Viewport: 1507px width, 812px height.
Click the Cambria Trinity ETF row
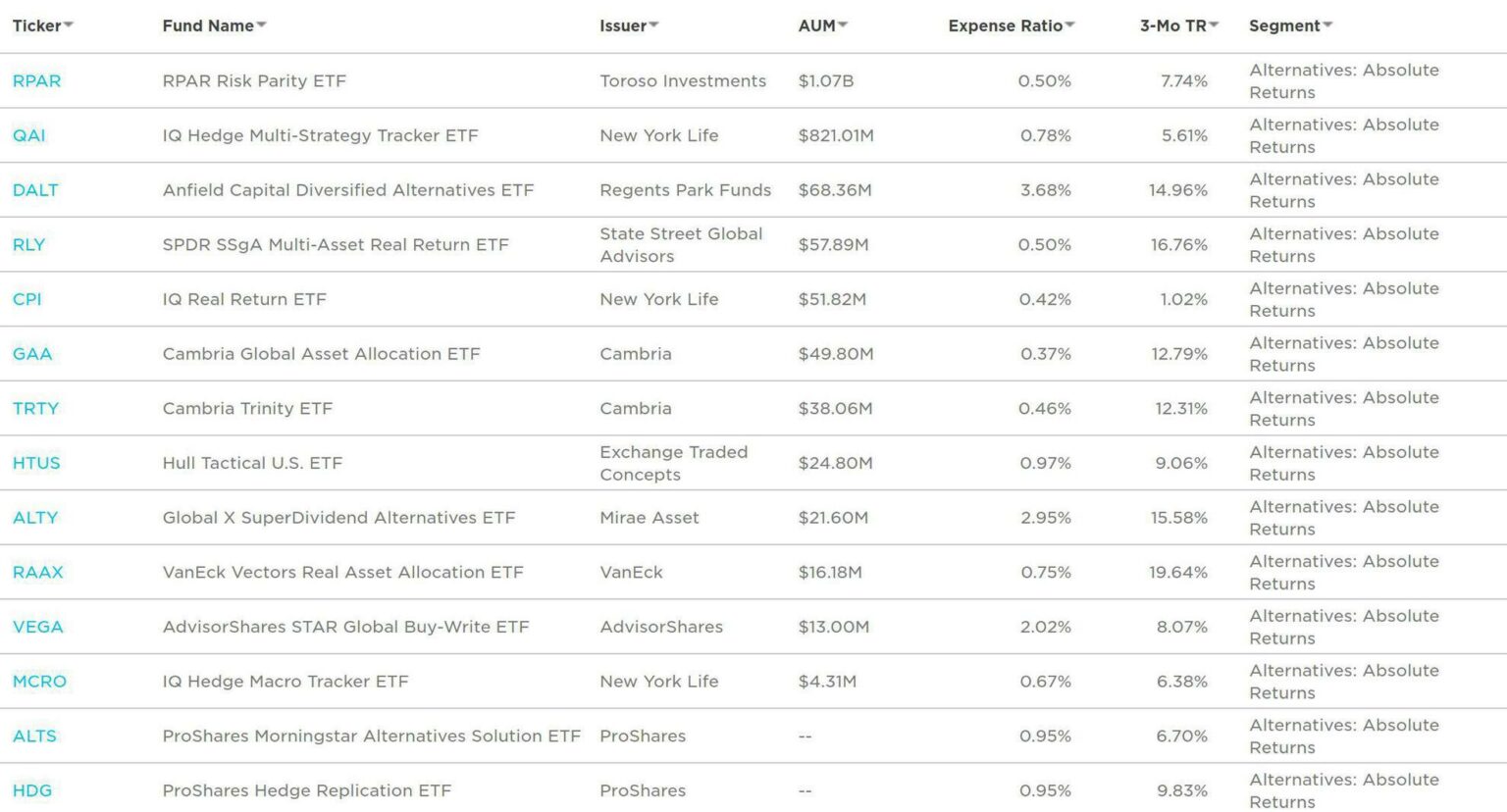pos(247,409)
